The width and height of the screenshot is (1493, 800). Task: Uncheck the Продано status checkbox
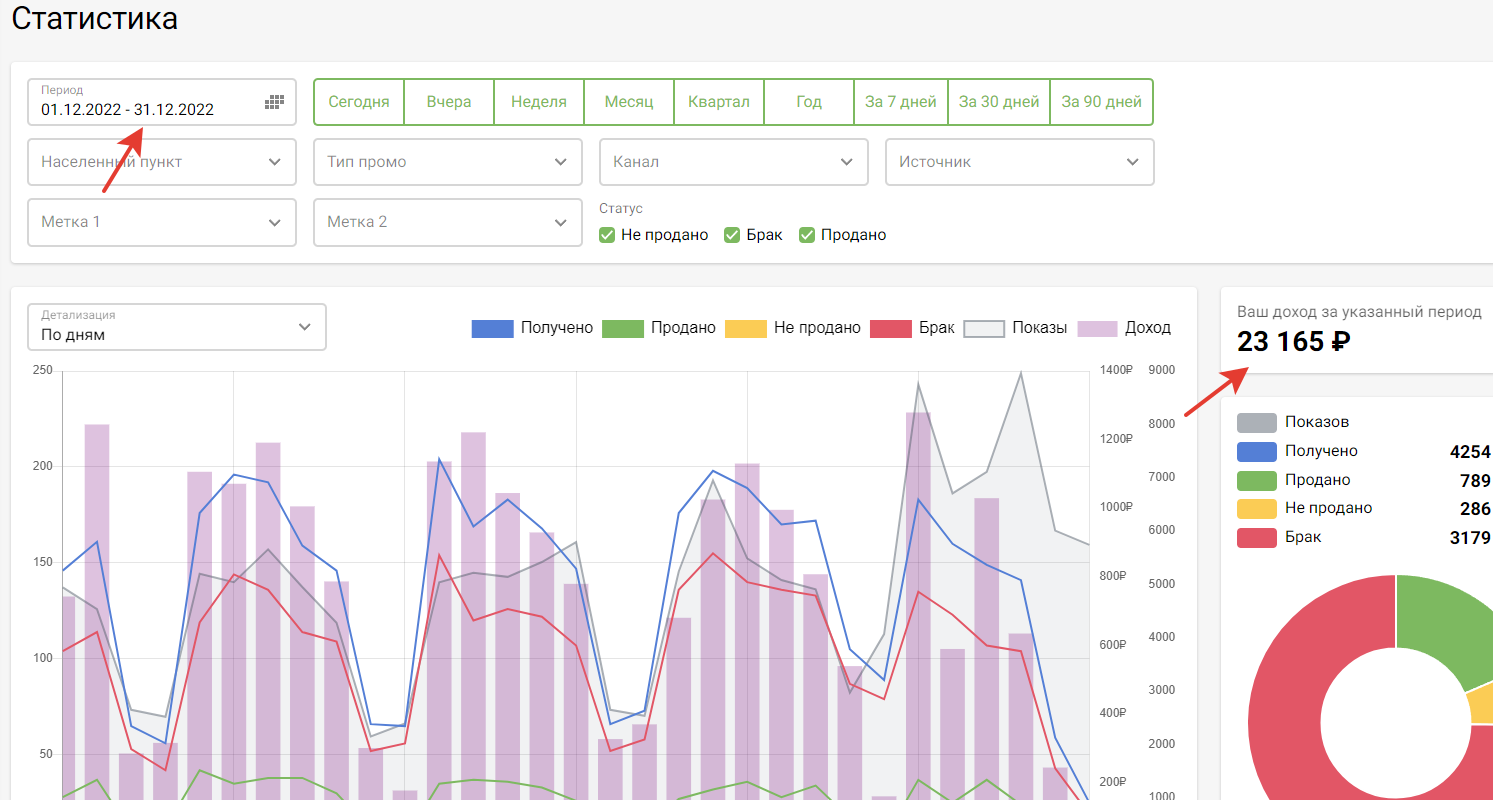807,235
